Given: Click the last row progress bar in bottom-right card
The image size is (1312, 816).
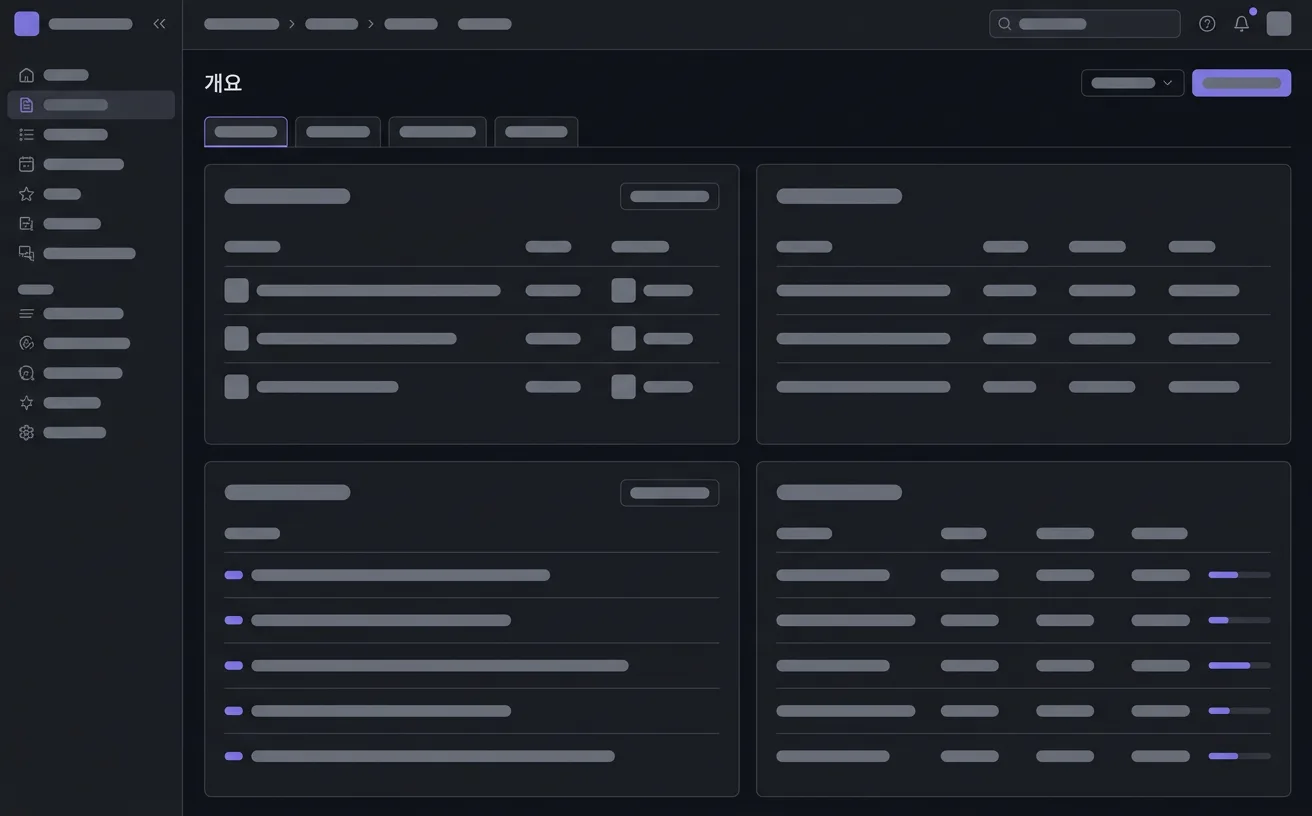Looking at the screenshot, I should (1239, 756).
